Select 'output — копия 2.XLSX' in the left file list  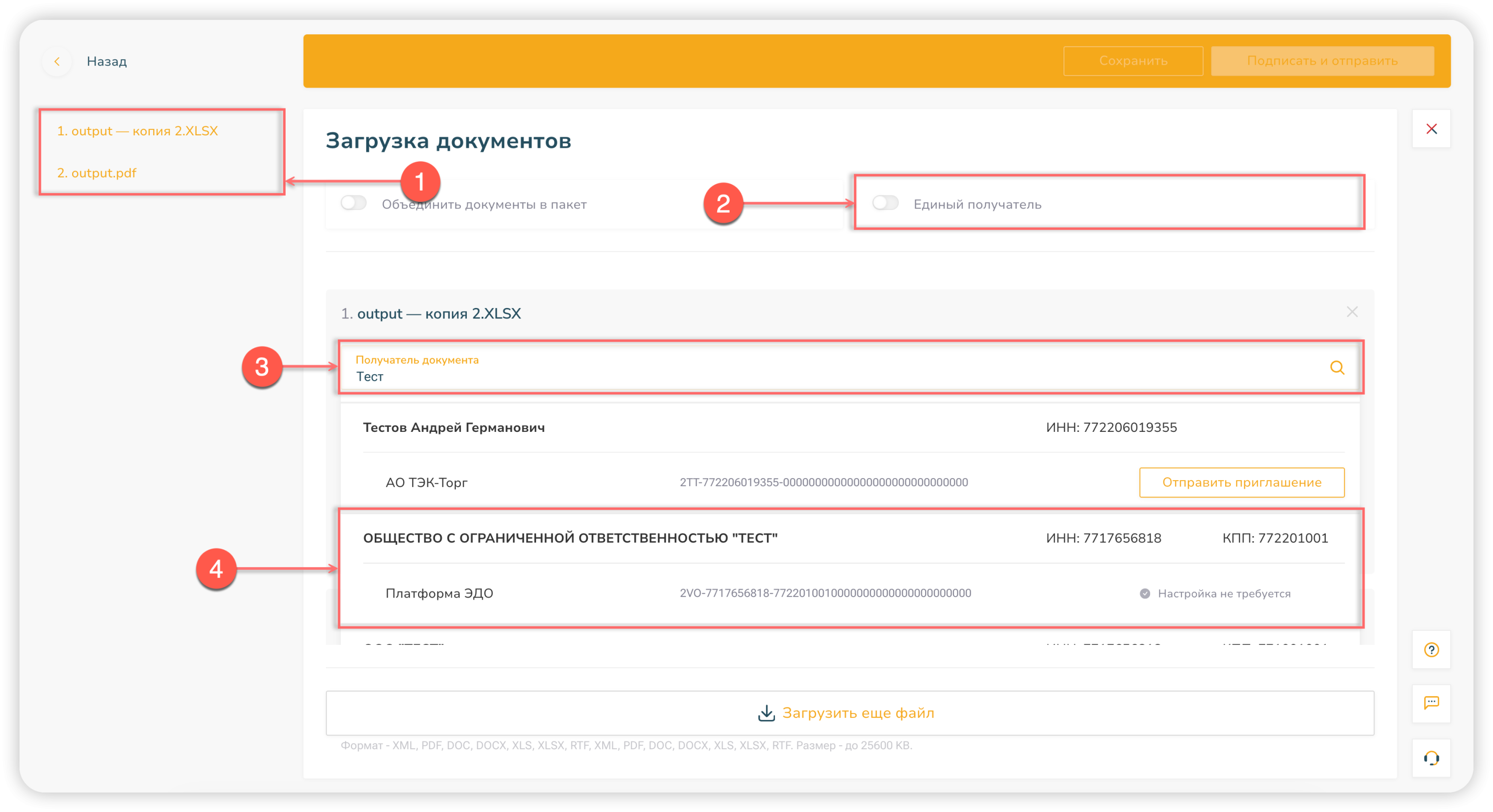pos(137,131)
